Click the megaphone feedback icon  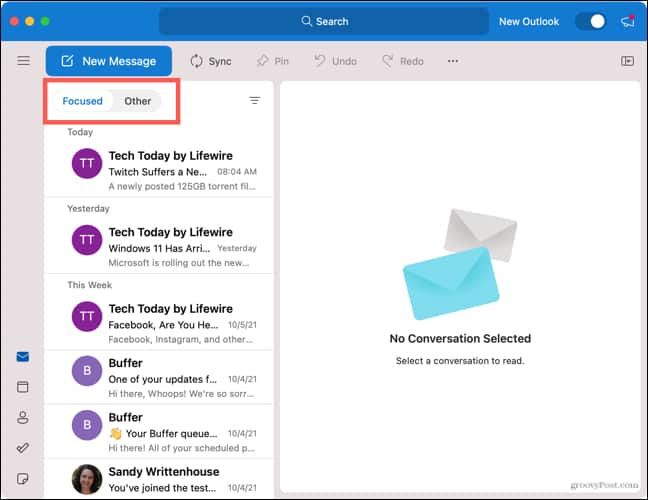tap(627, 21)
